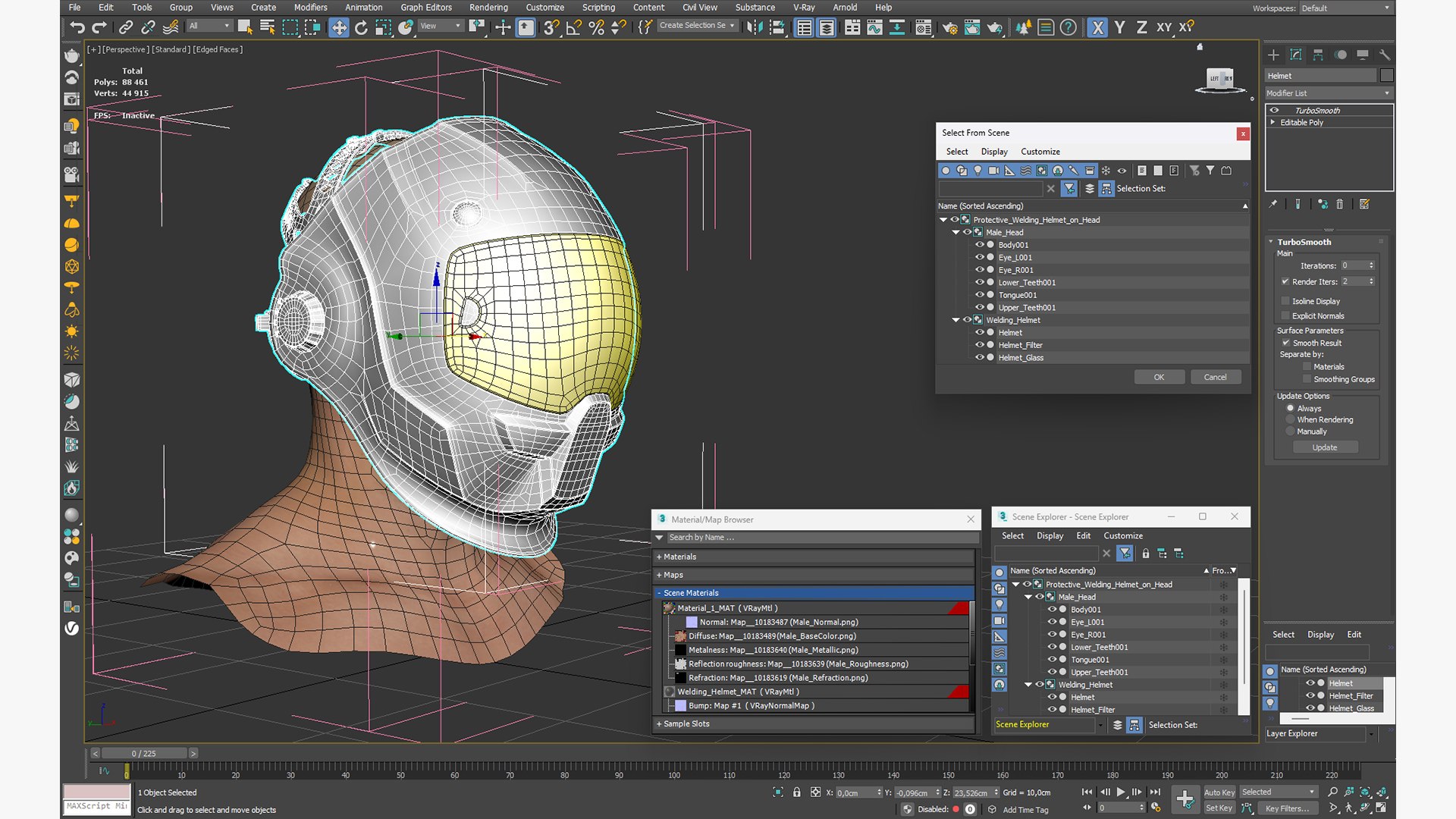Choose the Select Object tool
The height and width of the screenshot is (819, 1456).
tap(244, 28)
